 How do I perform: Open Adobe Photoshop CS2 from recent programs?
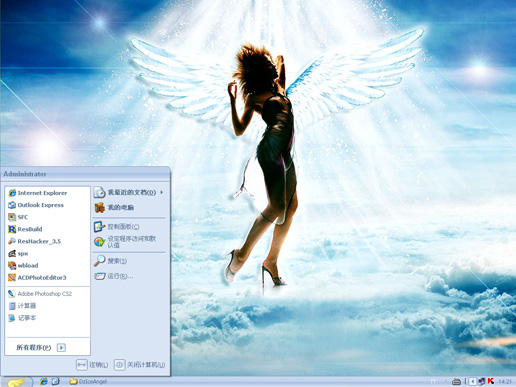pos(48,294)
